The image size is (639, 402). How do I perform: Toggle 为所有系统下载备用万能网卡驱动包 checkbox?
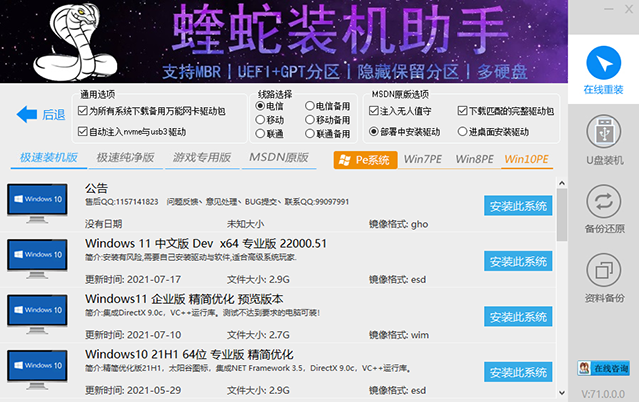[83, 112]
